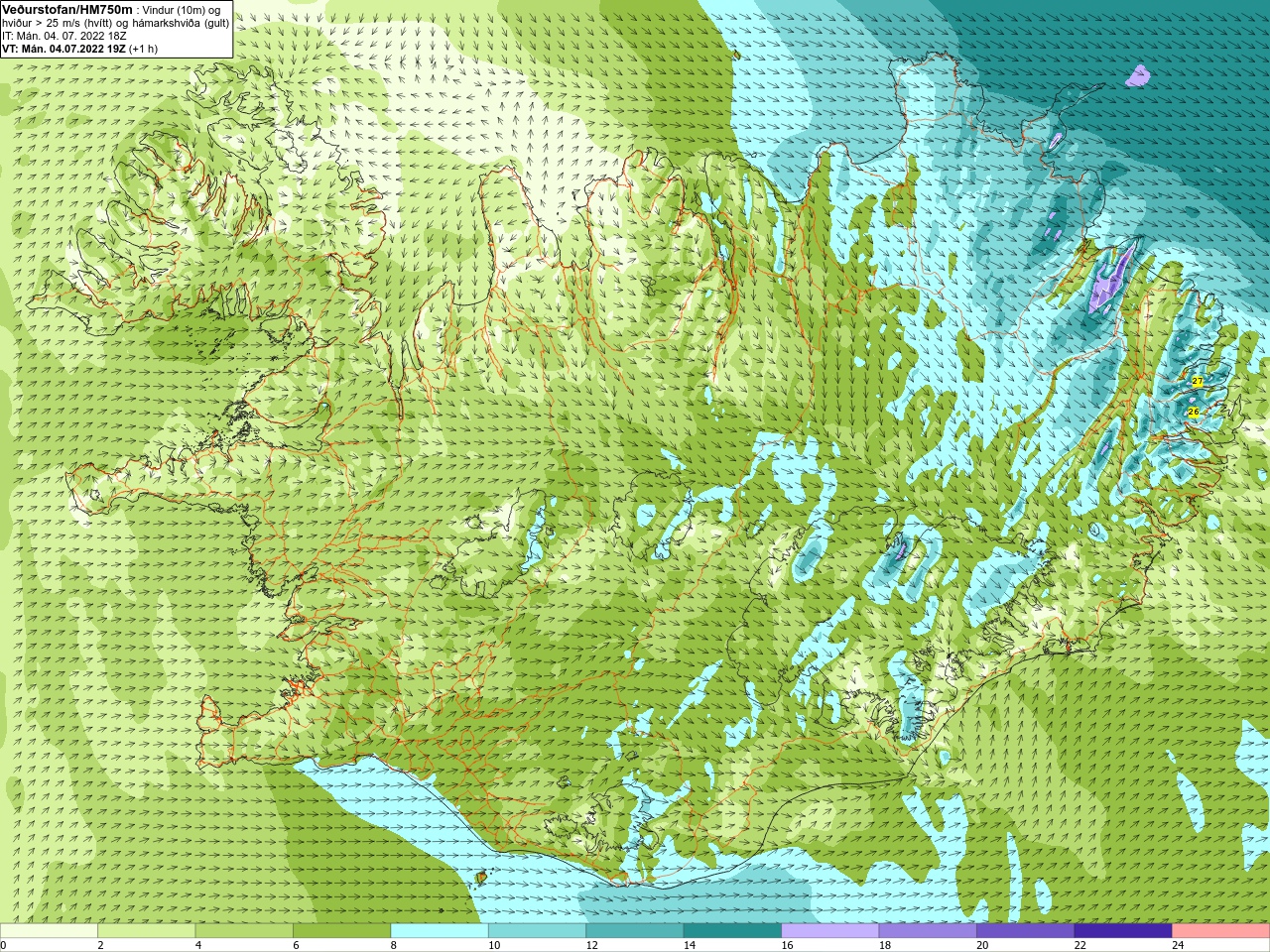Click legend scale value 12

(592, 945)
